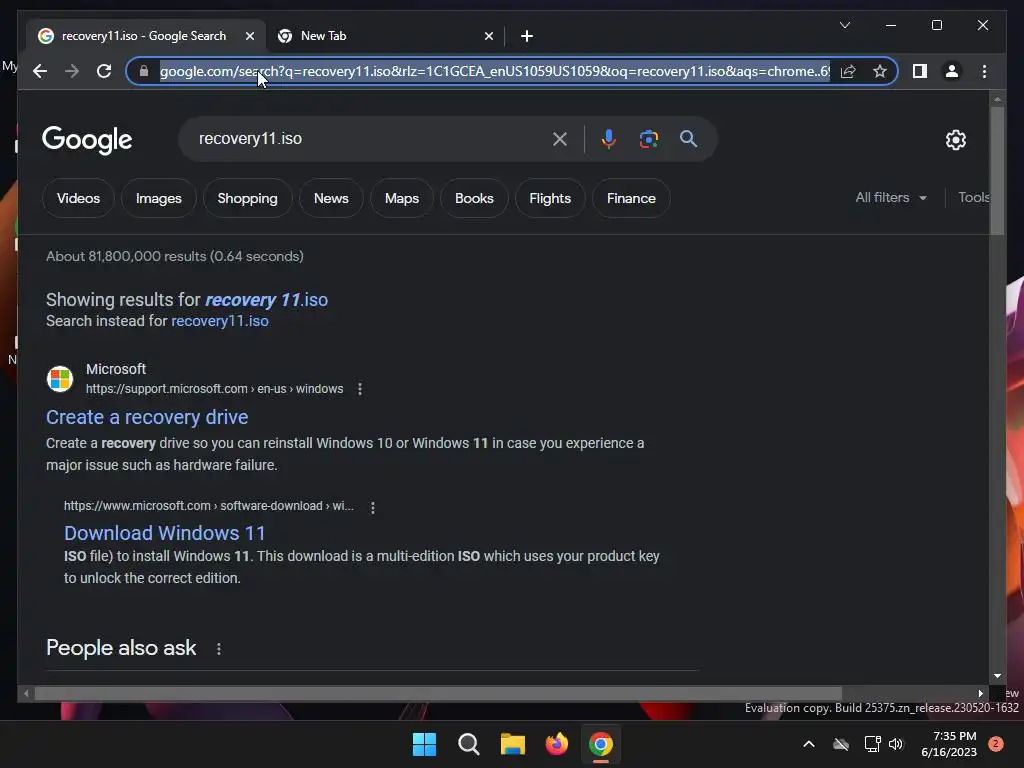
Task: Open the network status tray icon
Action: coord(872,744)
